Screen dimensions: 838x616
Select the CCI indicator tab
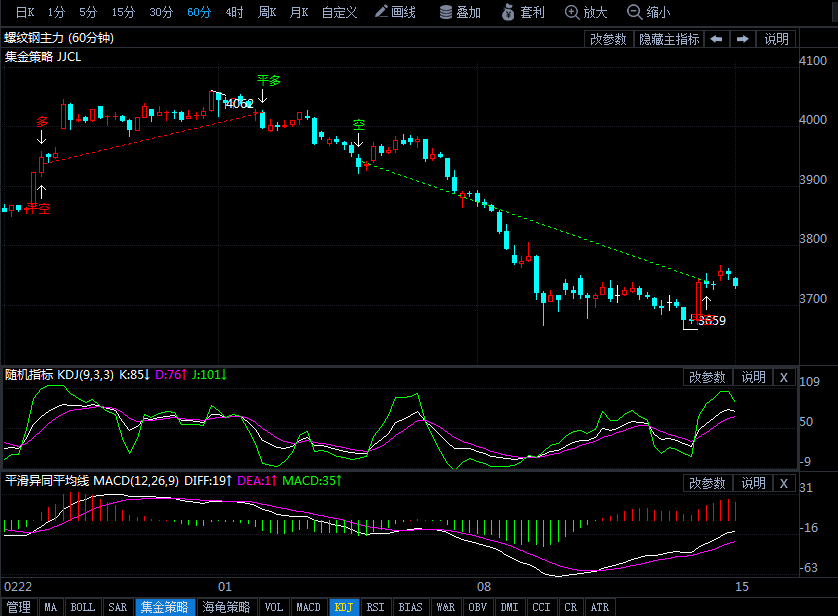point(541,607)
